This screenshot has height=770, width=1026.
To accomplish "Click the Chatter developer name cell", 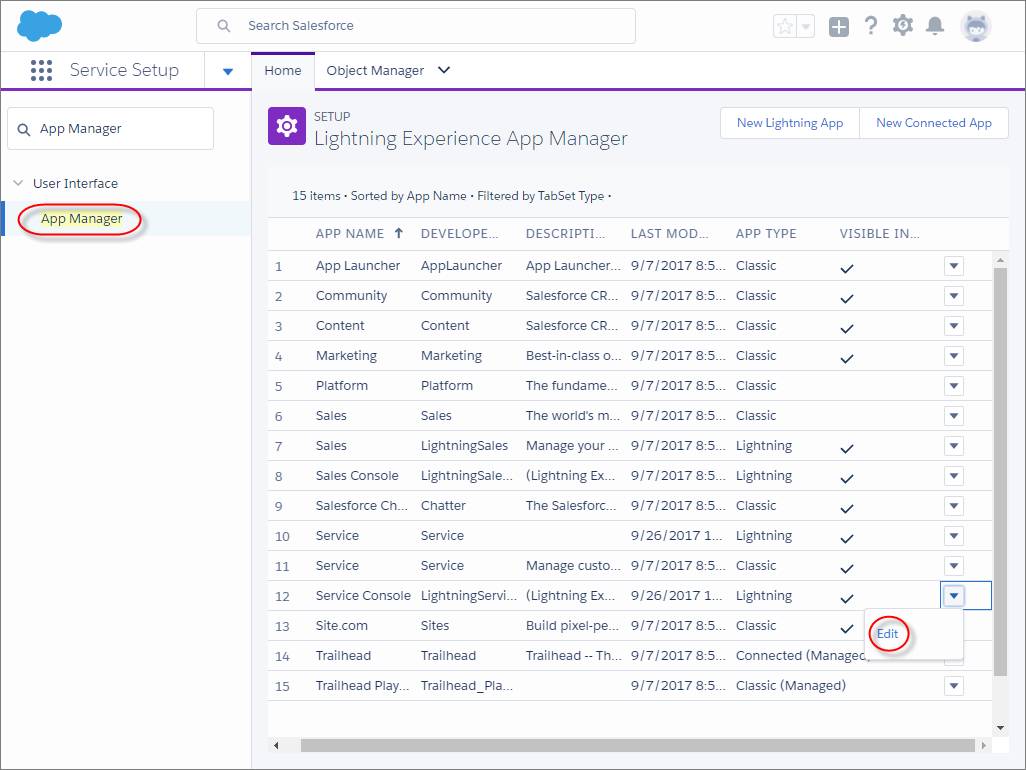I will [x=443, y=506].
